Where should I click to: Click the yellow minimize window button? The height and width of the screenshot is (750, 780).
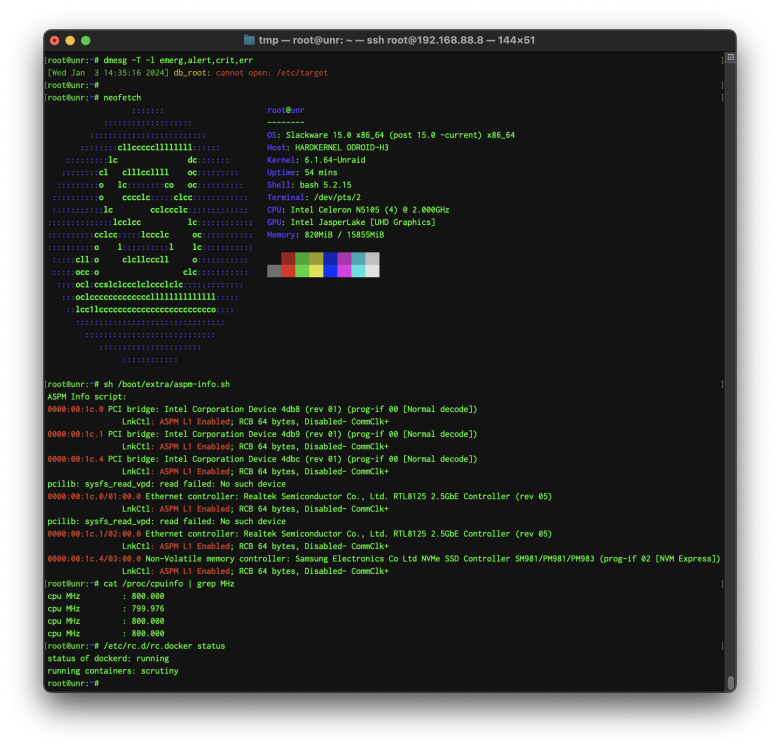pyautogui.click(x=70, y=40)
